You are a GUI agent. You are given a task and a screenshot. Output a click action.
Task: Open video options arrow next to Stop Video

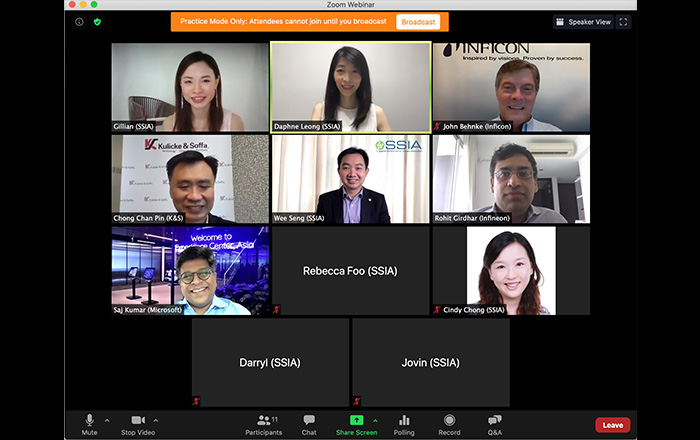tap(156, 420)
